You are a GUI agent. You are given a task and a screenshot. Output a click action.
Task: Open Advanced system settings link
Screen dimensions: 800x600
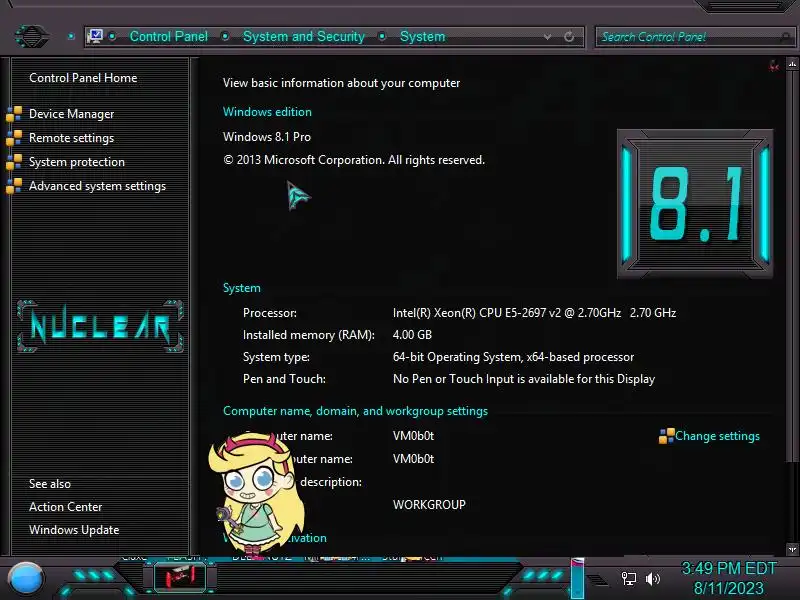pyautogui.click(x=97, y=186)
